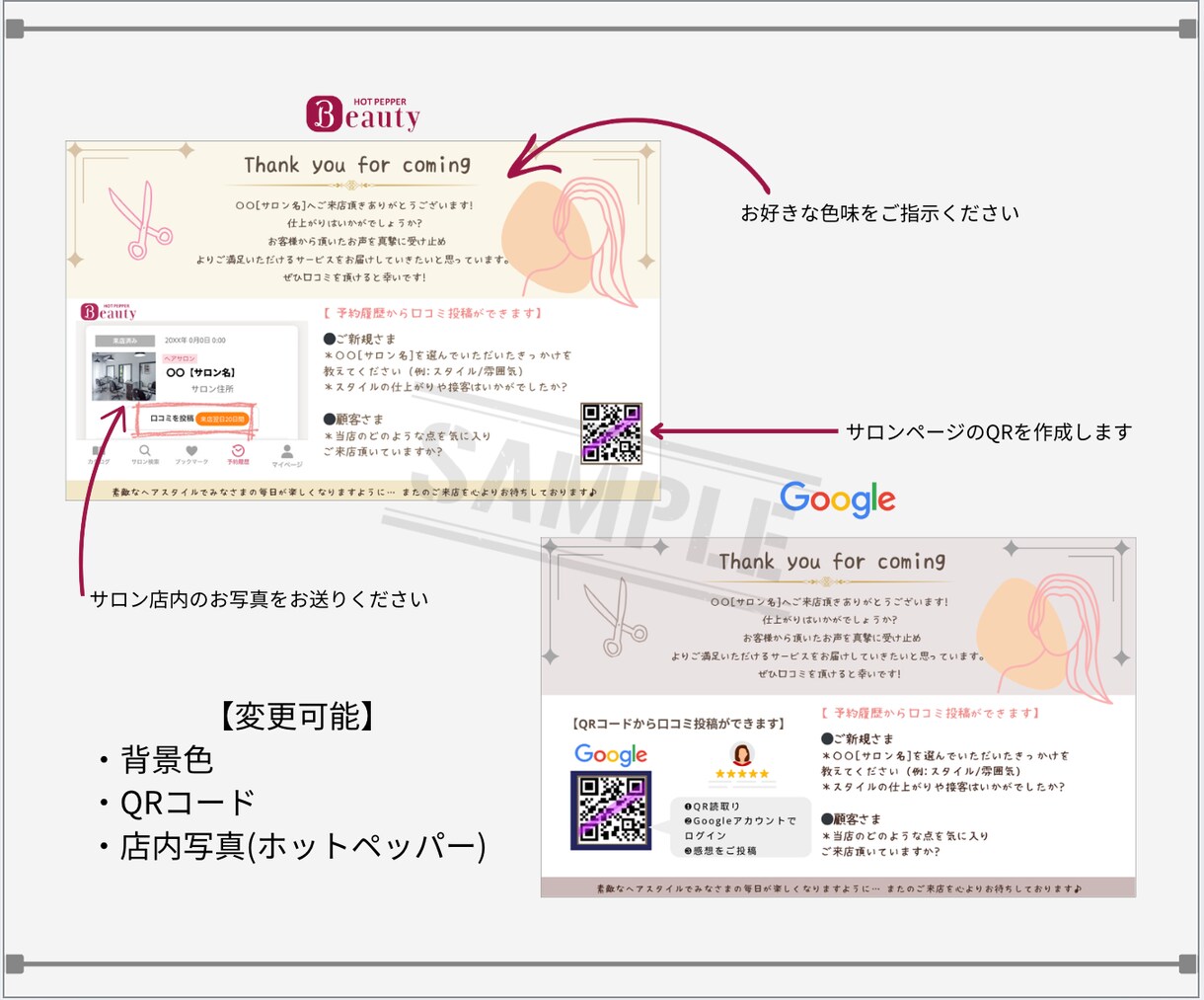Image resolution: width=1204 pixels, height=1000 pixels.
Task: Click step ❸感想をご投稿
Action: (720, 850)
